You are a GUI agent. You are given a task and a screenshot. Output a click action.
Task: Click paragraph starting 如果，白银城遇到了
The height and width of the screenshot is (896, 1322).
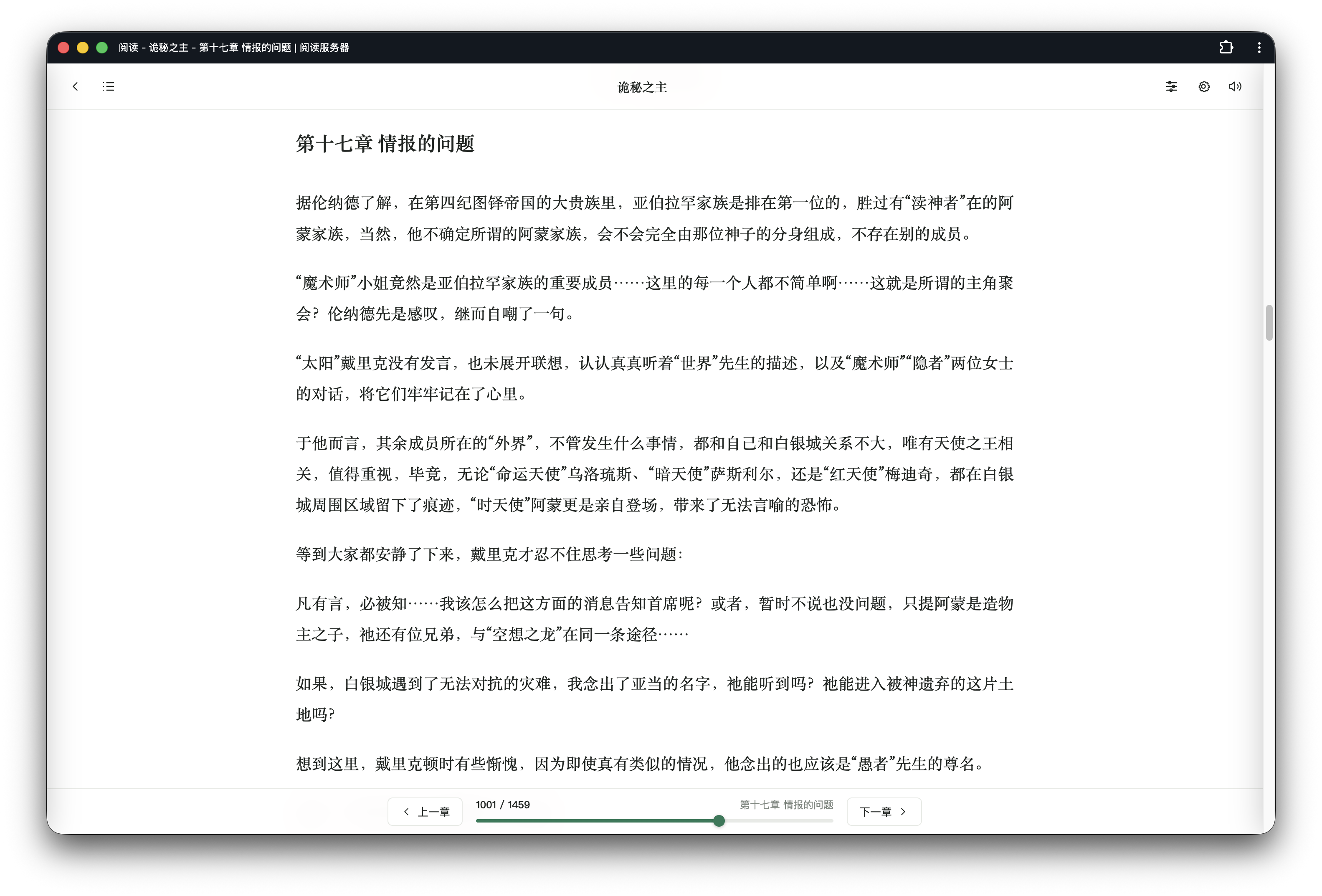[x=654, y=699]
